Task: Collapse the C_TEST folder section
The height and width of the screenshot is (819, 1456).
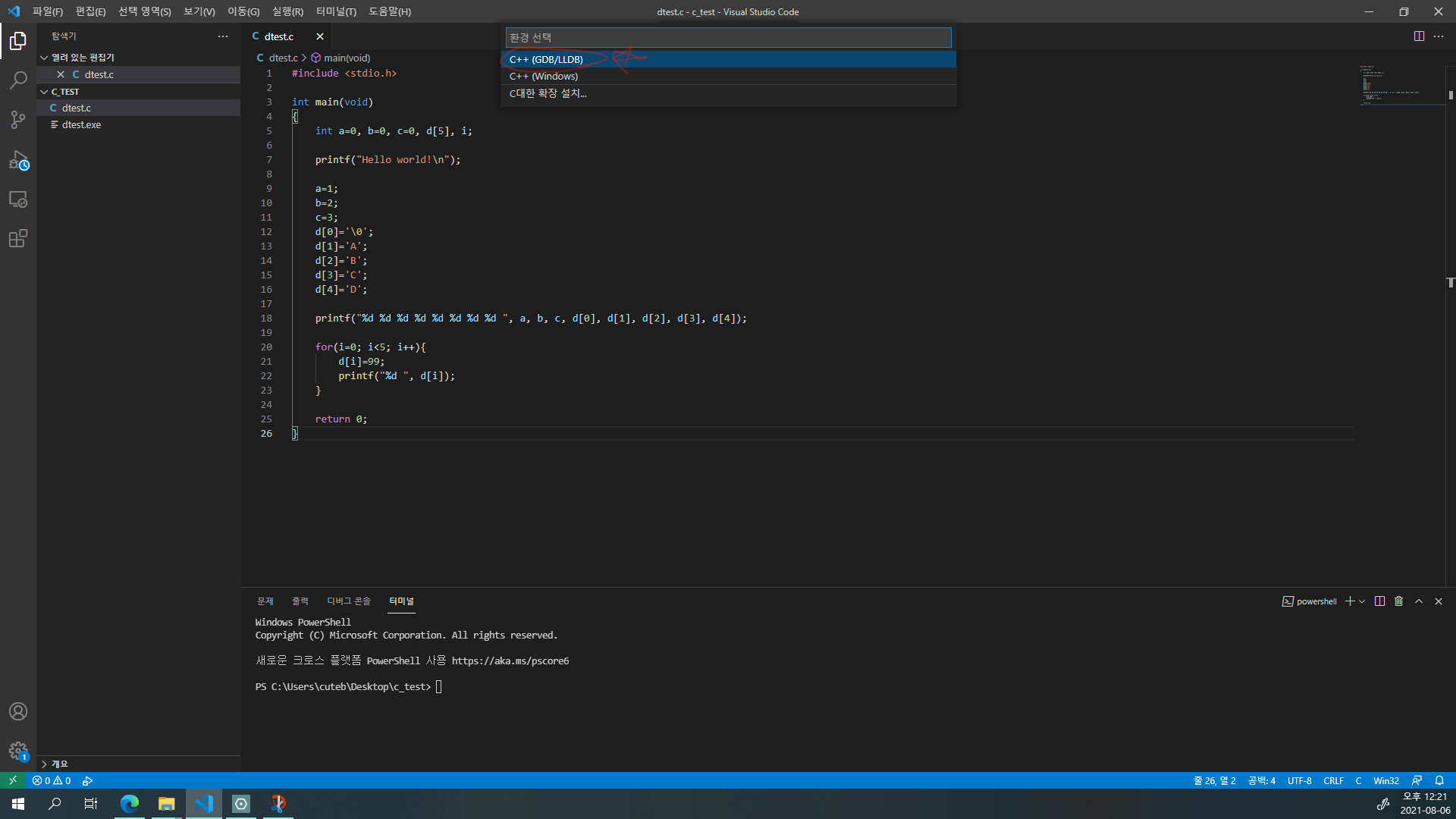Action: pos(44,92)
